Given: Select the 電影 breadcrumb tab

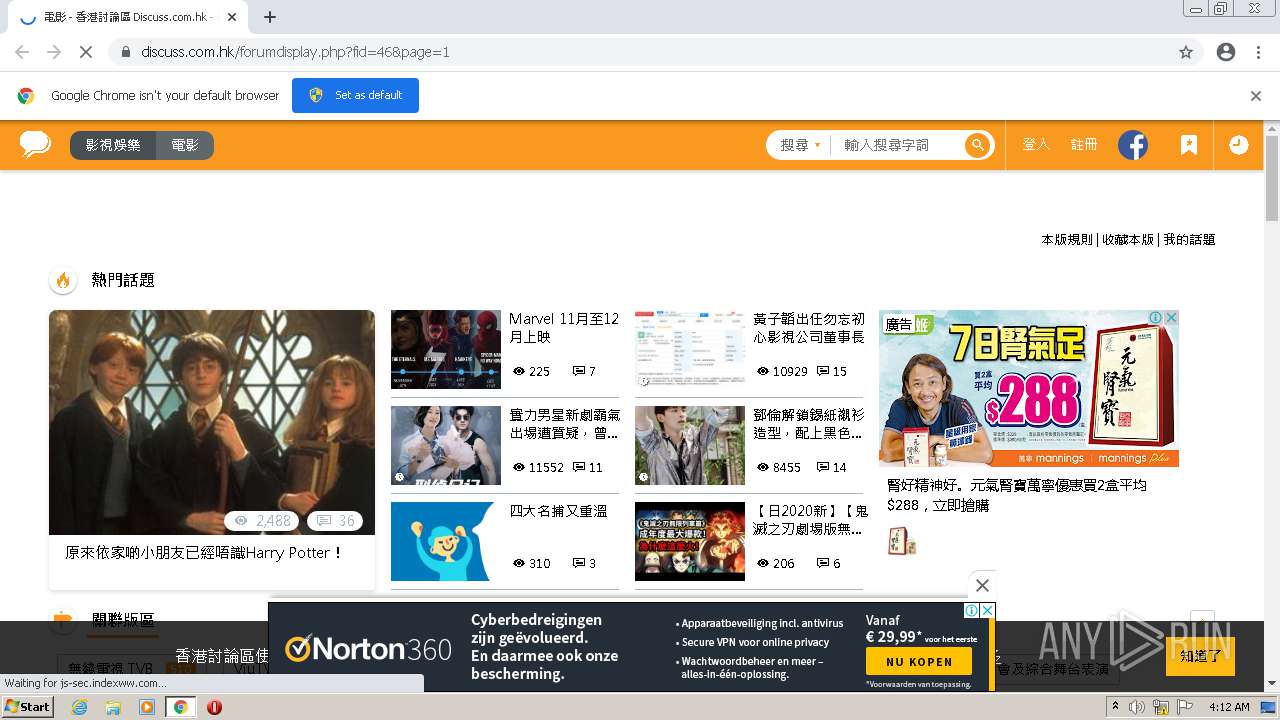Looking at the screenshot, I should coord(185,145).
